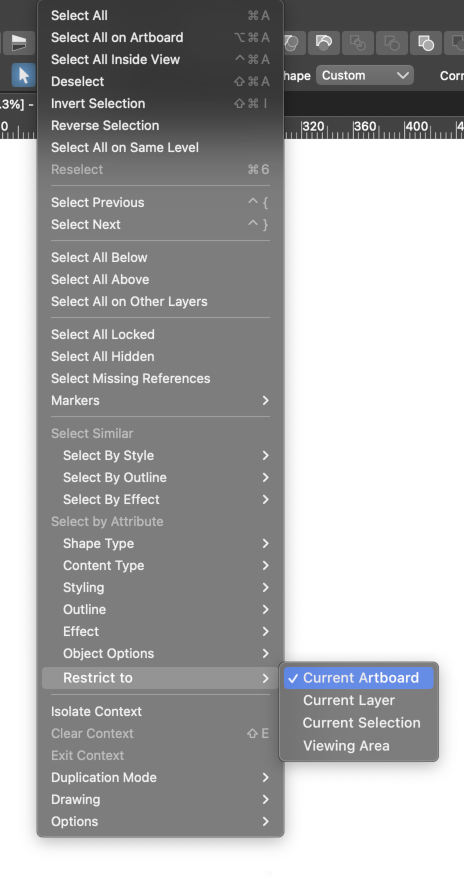Choose Select All on Artboard
Screen dimensions: 464x877
pos(160,37)
